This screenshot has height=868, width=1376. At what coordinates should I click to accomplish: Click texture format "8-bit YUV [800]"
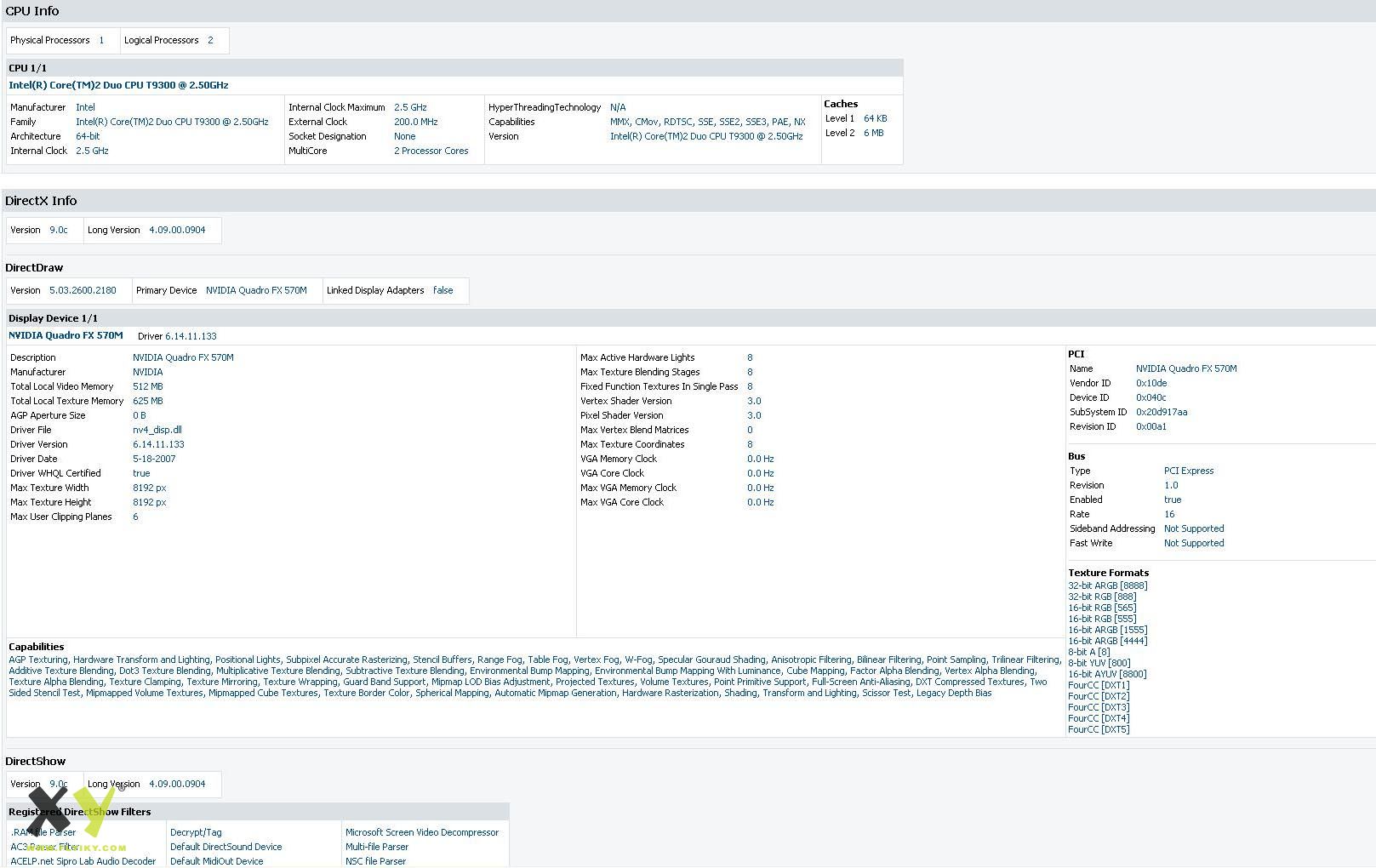[1099, 663]
